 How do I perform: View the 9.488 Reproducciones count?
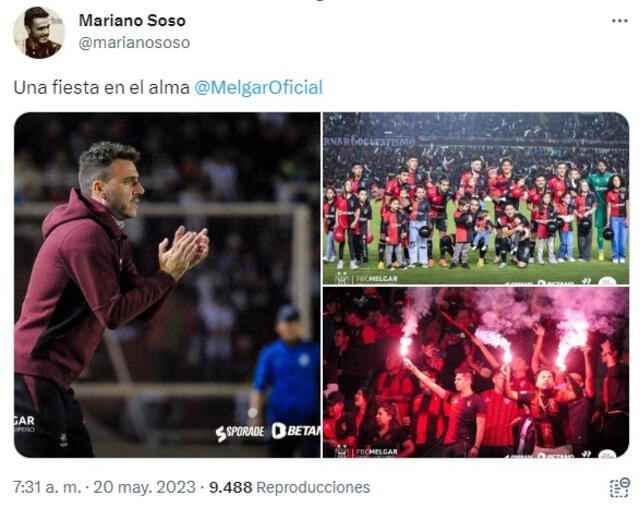(x=289, y=487)
